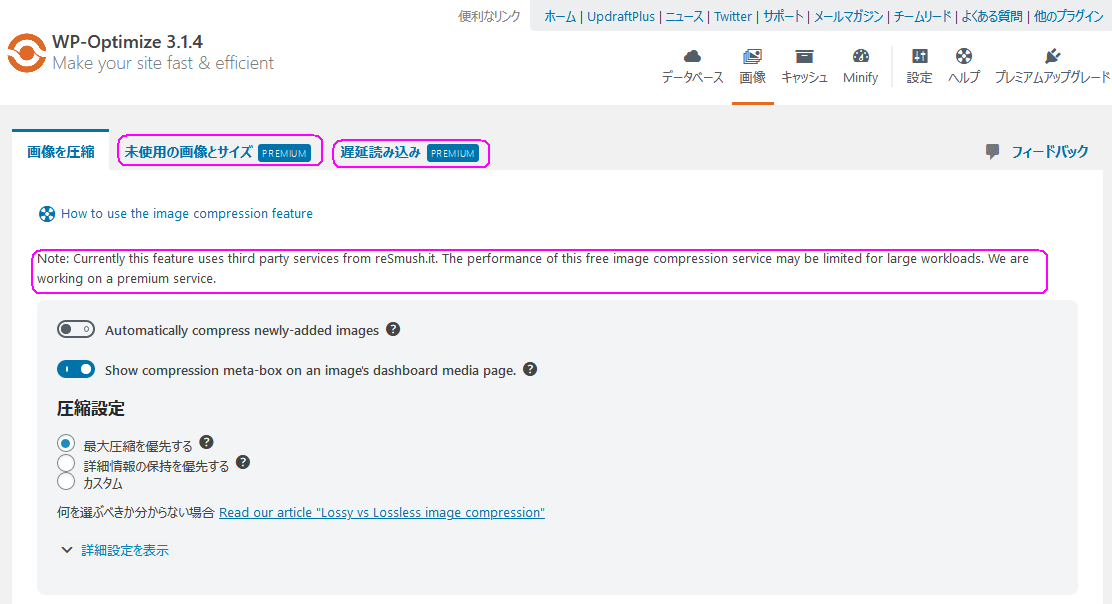
Task: Select the 画像 images icon
Action: coord(752,57)
